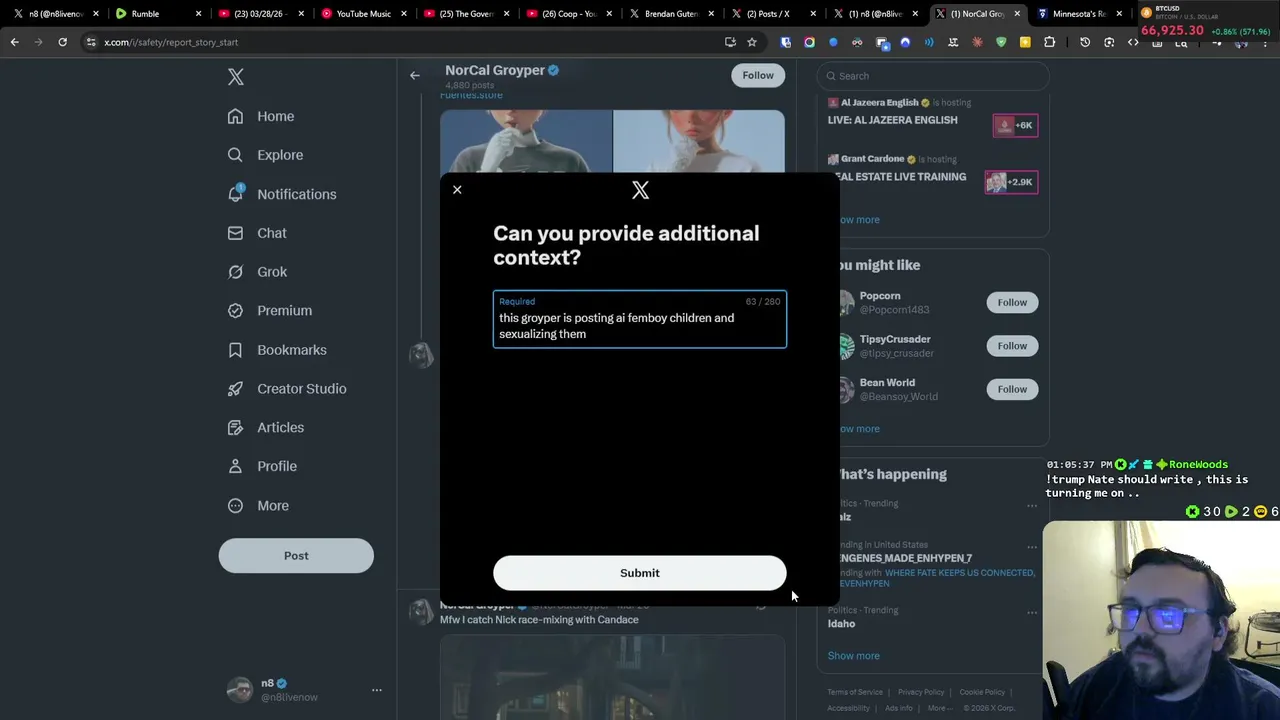The height and width of the screenshot is (720, 1280).
Task: Open options dots for the Idaho trend
Action: [x=1032, y=611]
